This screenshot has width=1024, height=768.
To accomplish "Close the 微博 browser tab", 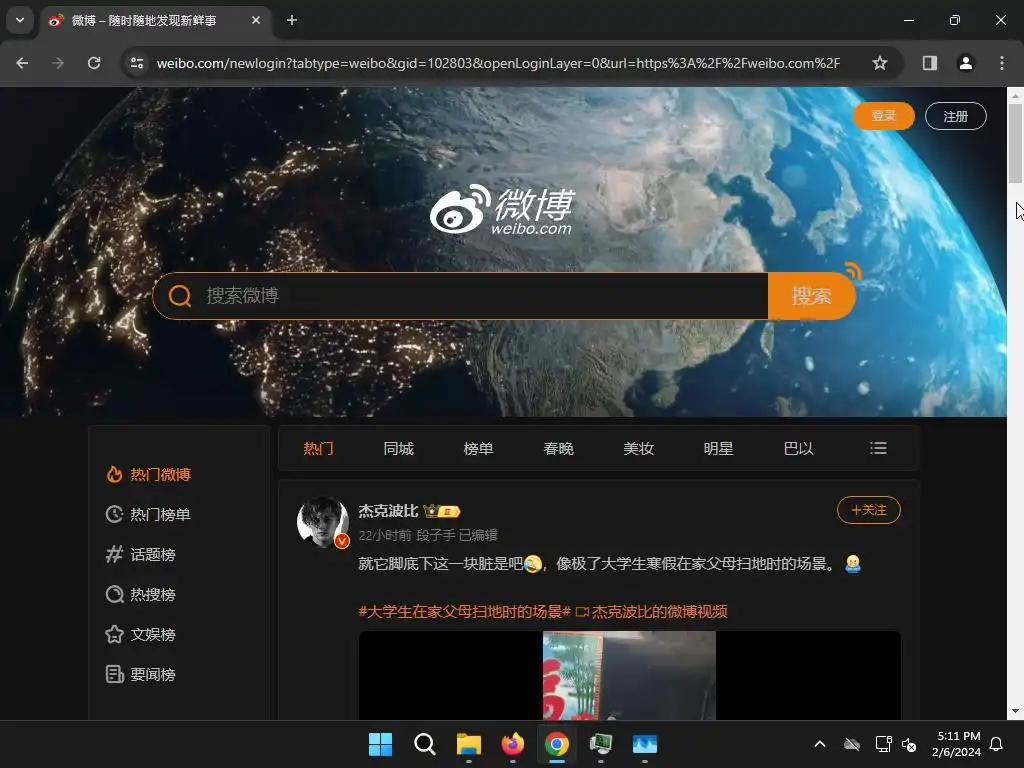I will coord(256,20).
